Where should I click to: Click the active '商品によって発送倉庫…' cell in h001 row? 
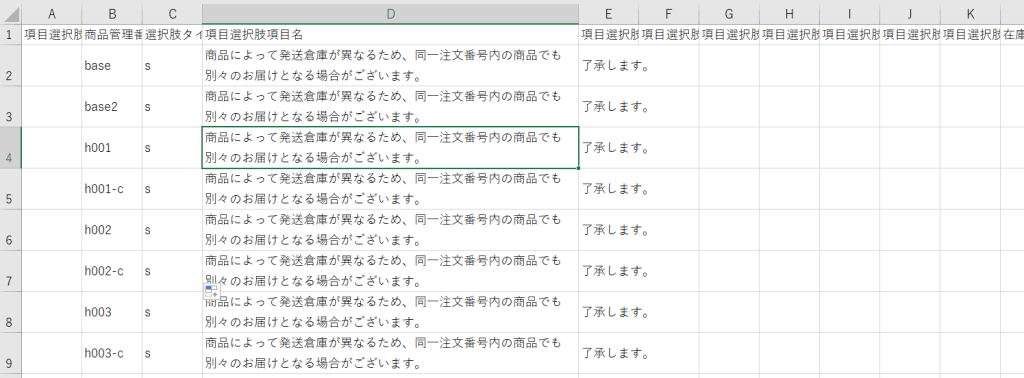(390, 148)
